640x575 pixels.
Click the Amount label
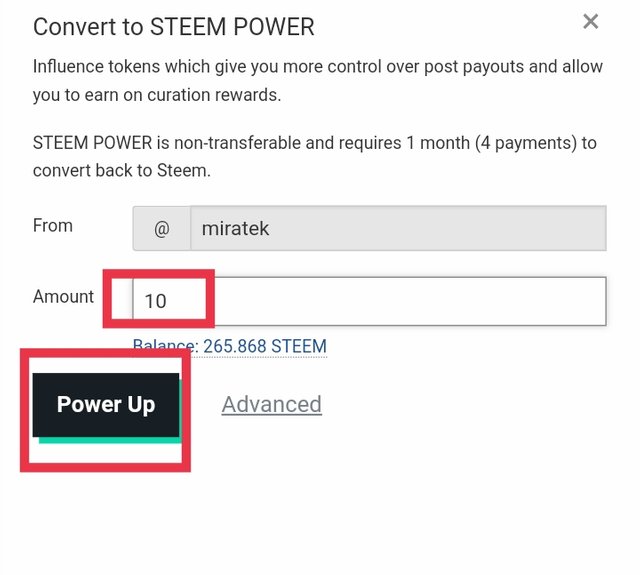tap(63, 297)
